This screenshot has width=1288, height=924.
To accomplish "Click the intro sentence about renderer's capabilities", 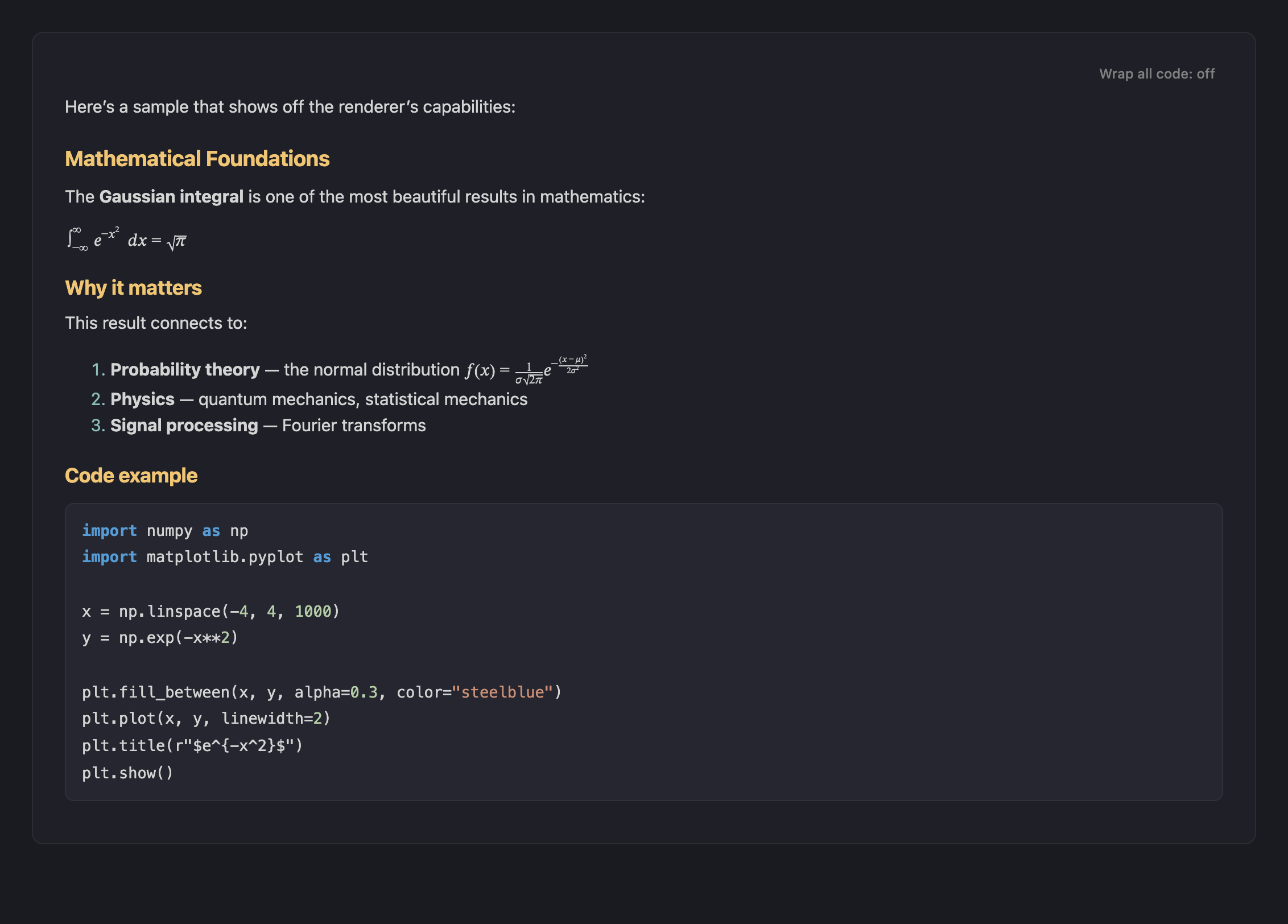I will pyautogui.click(x=290, y=107).
